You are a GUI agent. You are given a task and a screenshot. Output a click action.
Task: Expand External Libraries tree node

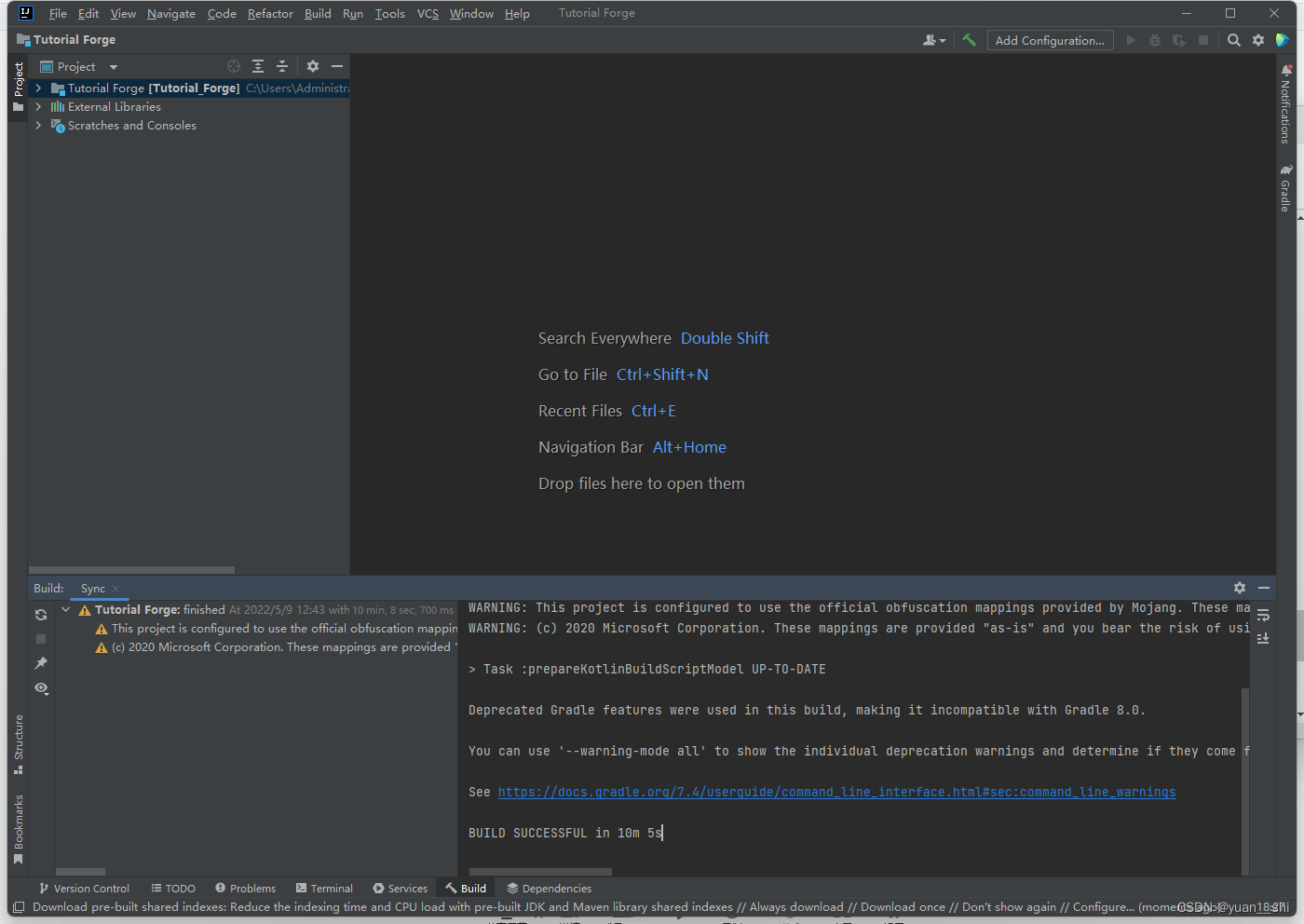(38, 106)
